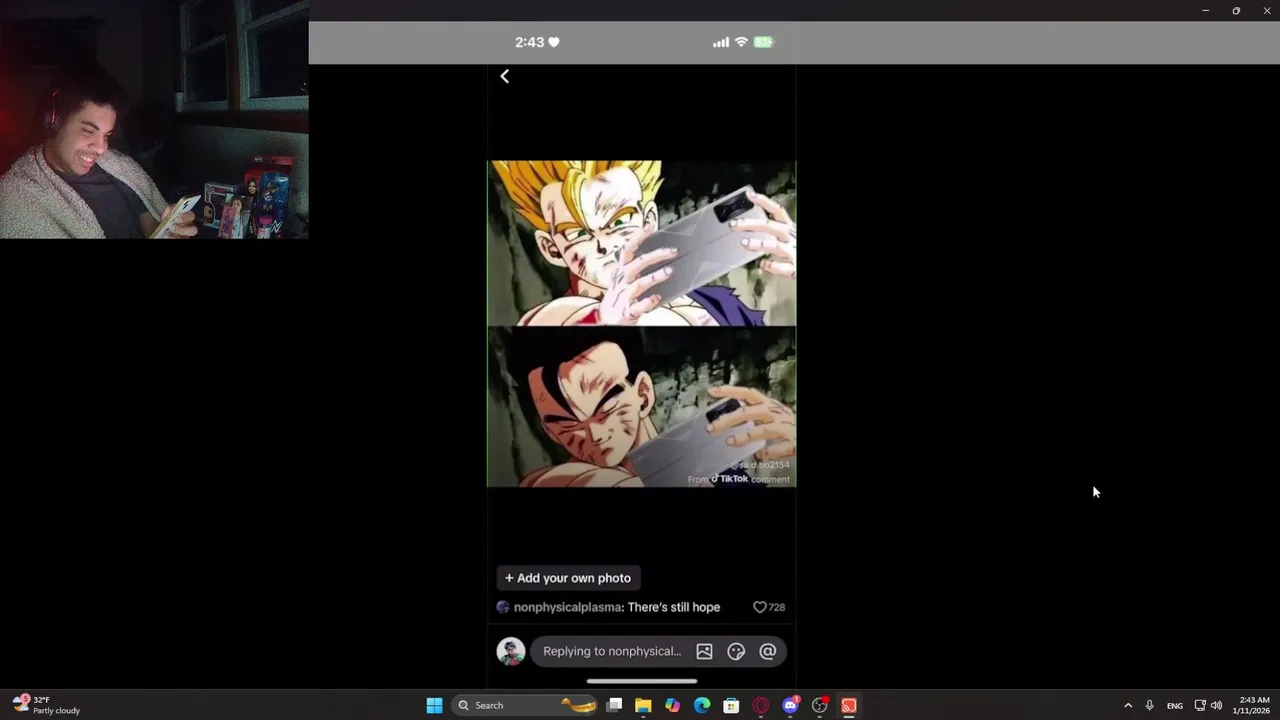1280x720 pixels.
Task: Click the phone home indicator bar
Action: 641,681
